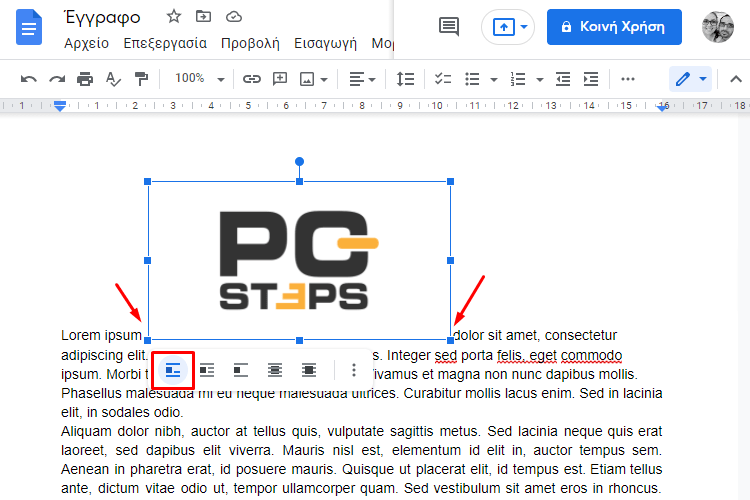The width and height of the screenshot is (750, 500).
Task: Click image rotation handle
Action: 299,162
